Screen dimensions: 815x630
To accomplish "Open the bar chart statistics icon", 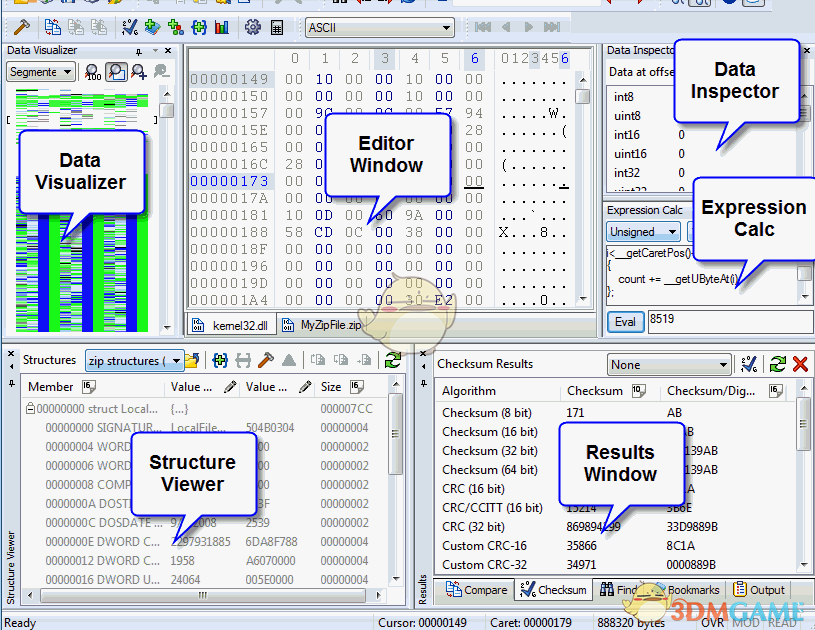I will 222,27.
